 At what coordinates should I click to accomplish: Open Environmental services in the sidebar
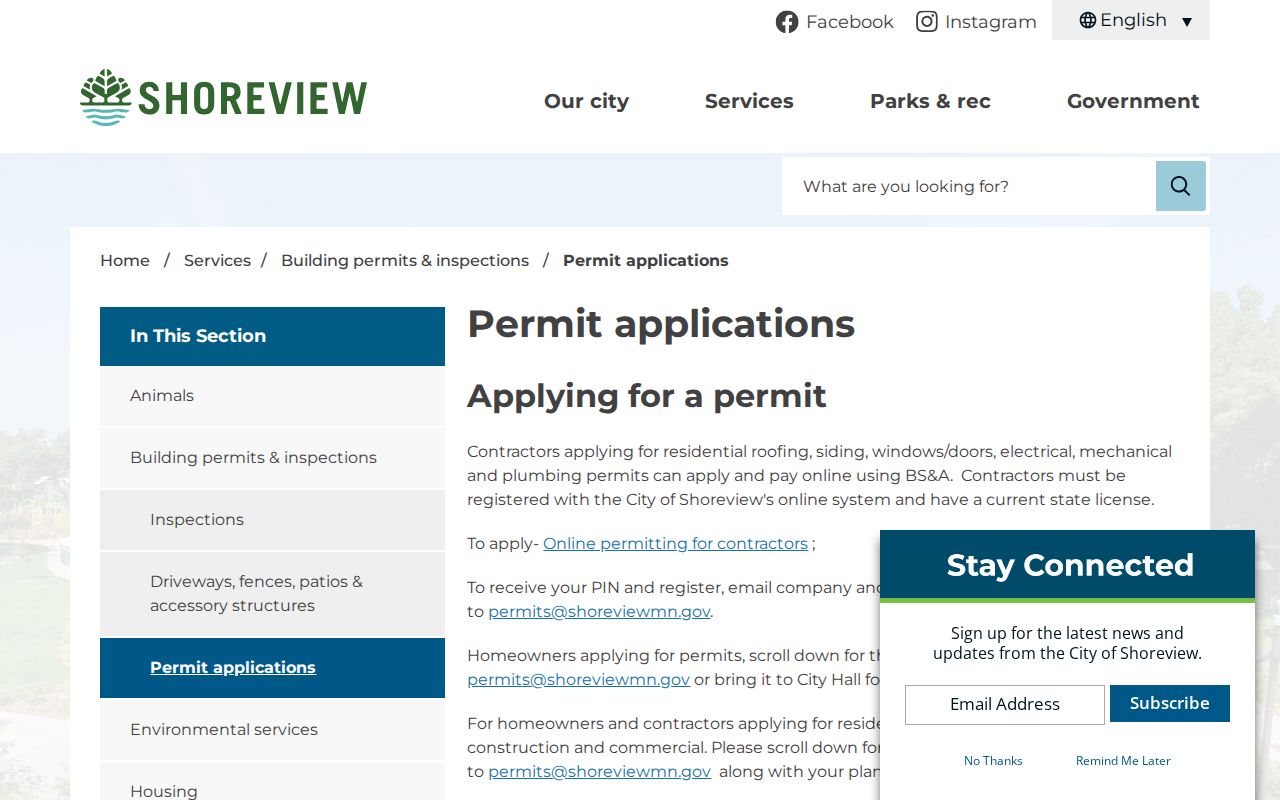(x=272, y=730)
